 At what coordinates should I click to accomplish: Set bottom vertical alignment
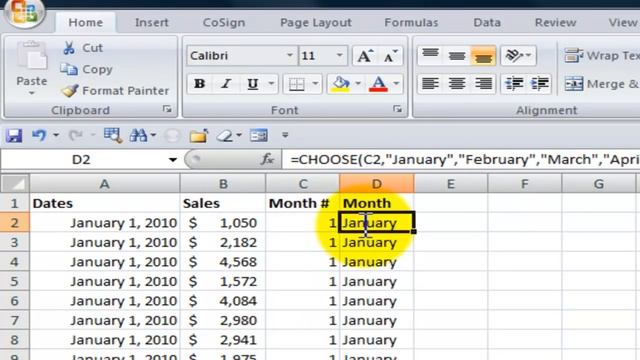pyautogui.click(x=483, y=56)
